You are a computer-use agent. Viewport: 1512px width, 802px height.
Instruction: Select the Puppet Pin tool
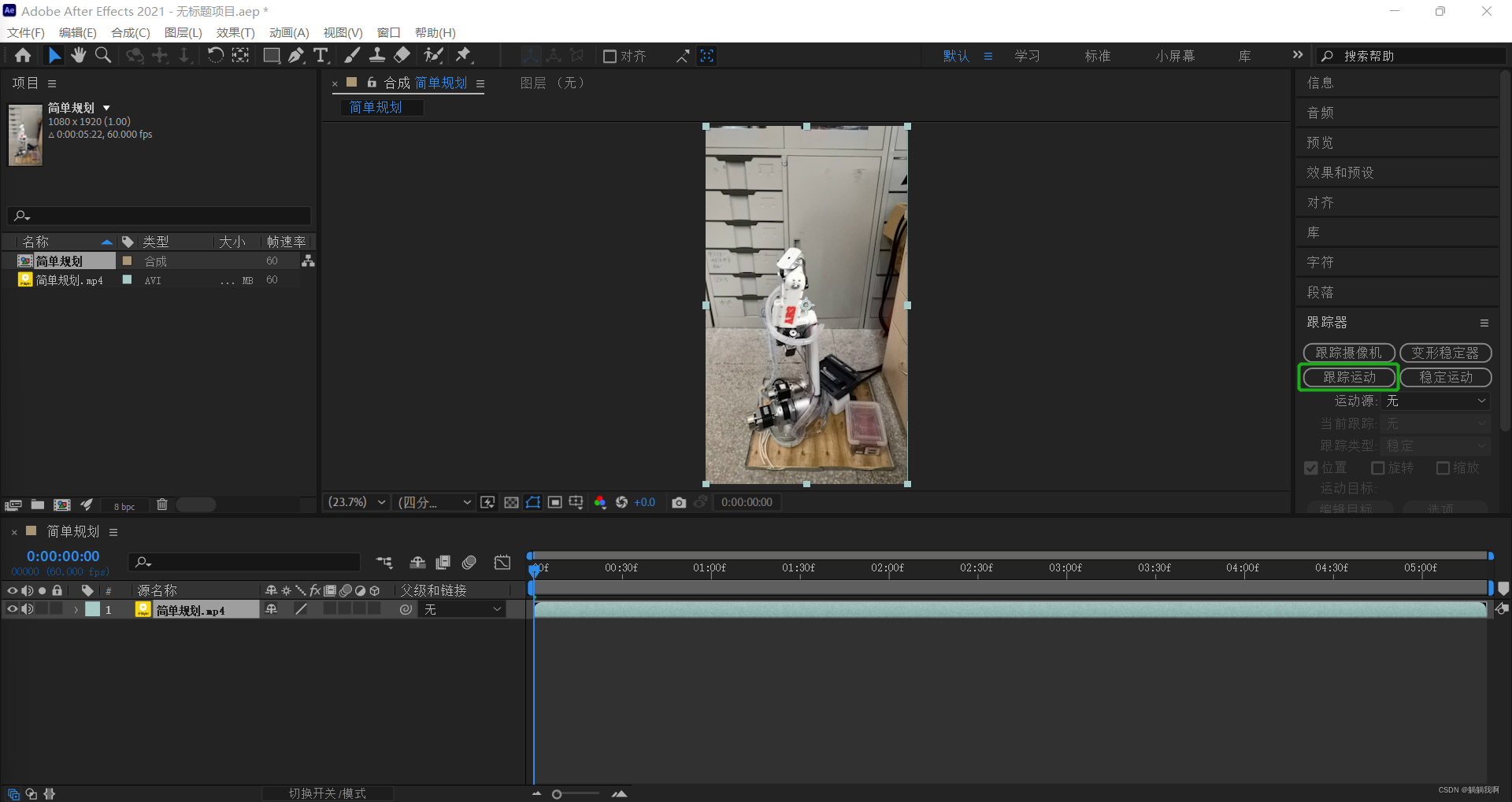pos(464,55)
